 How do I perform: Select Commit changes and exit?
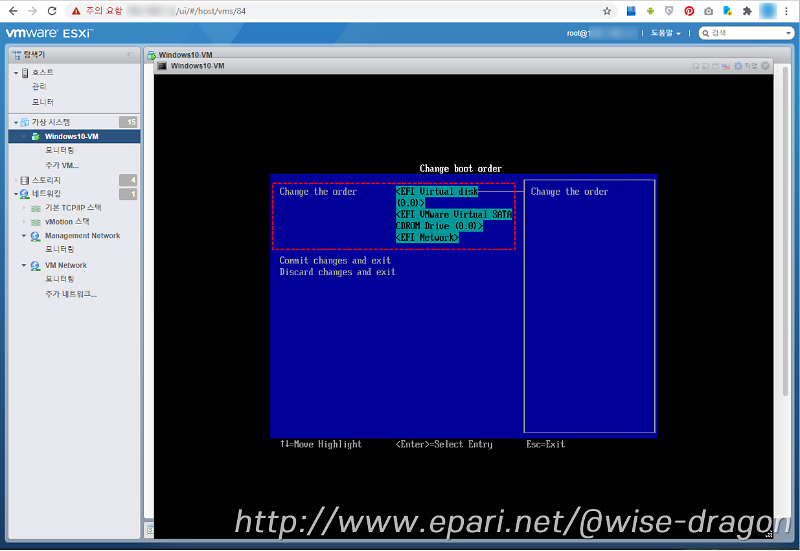pos(335,260)
